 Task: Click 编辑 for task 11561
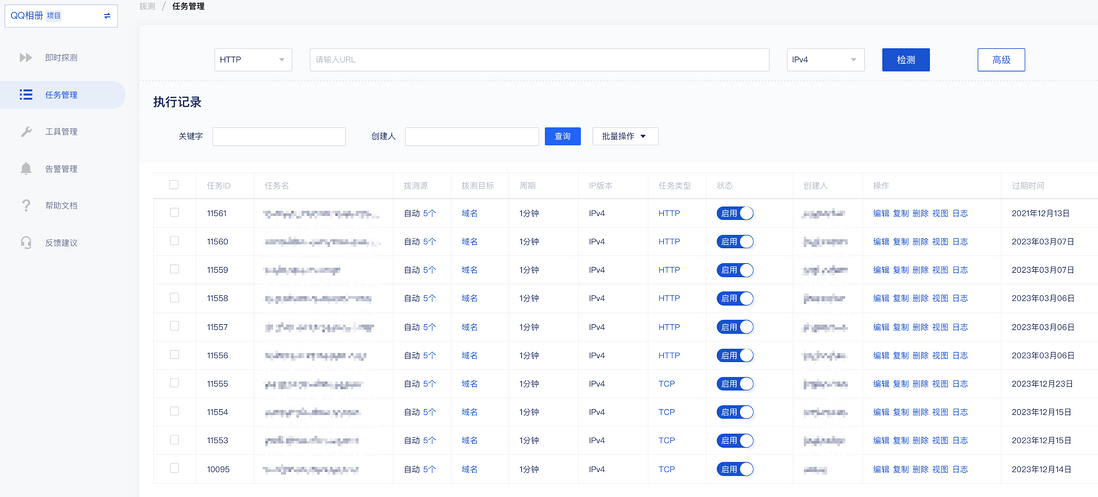[881, 213]
